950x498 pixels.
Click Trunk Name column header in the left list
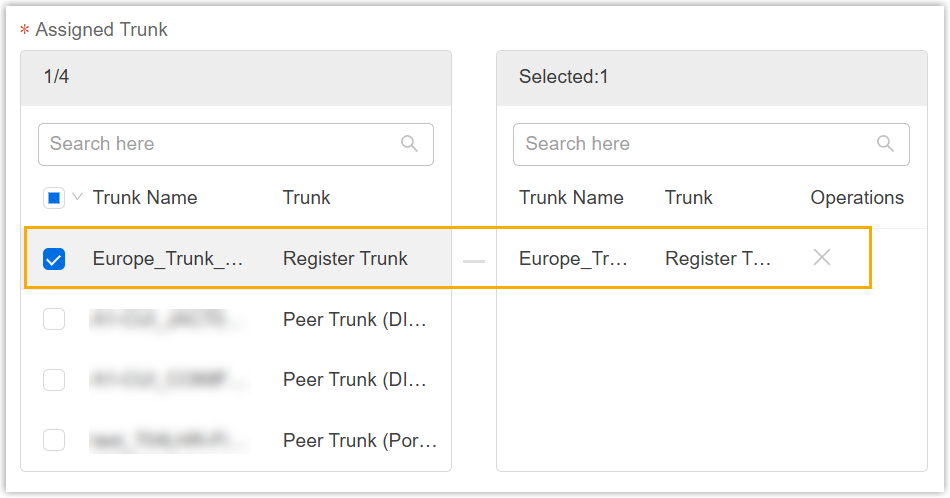pos(145,198)
